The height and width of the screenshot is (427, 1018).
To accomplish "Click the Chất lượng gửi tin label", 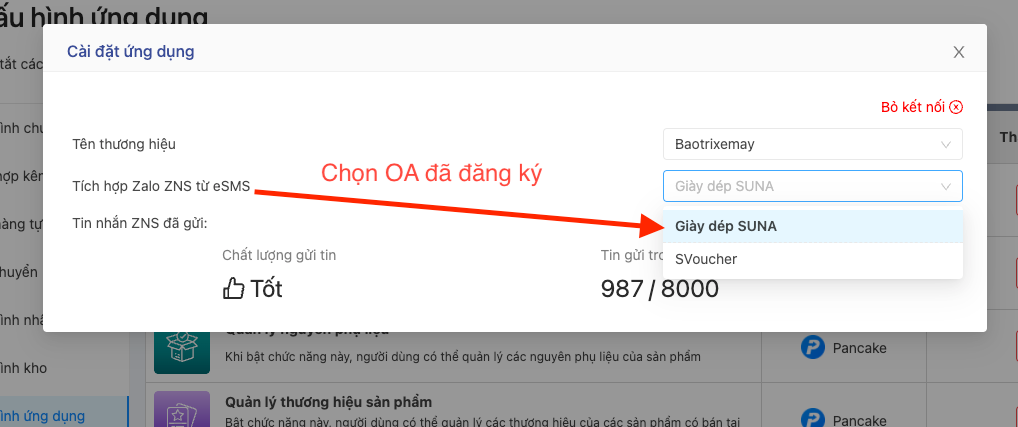I will [279, 256].
